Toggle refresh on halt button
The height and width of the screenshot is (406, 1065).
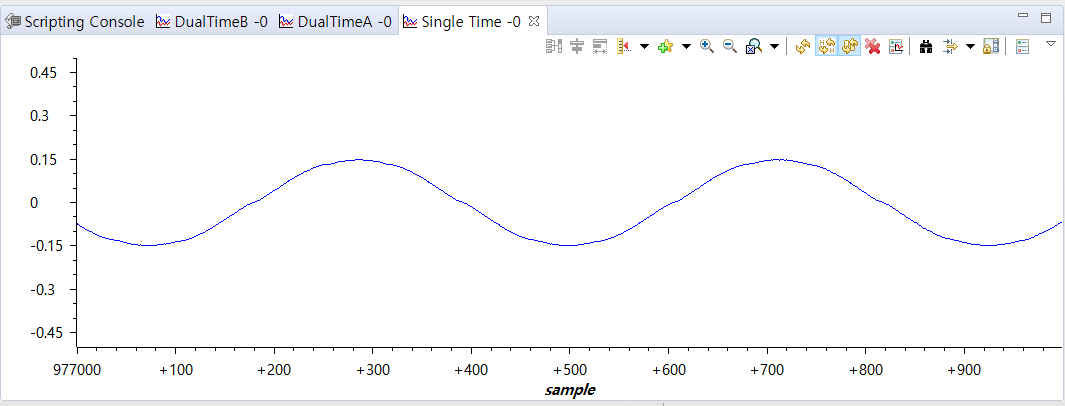(x=827, y=46)
